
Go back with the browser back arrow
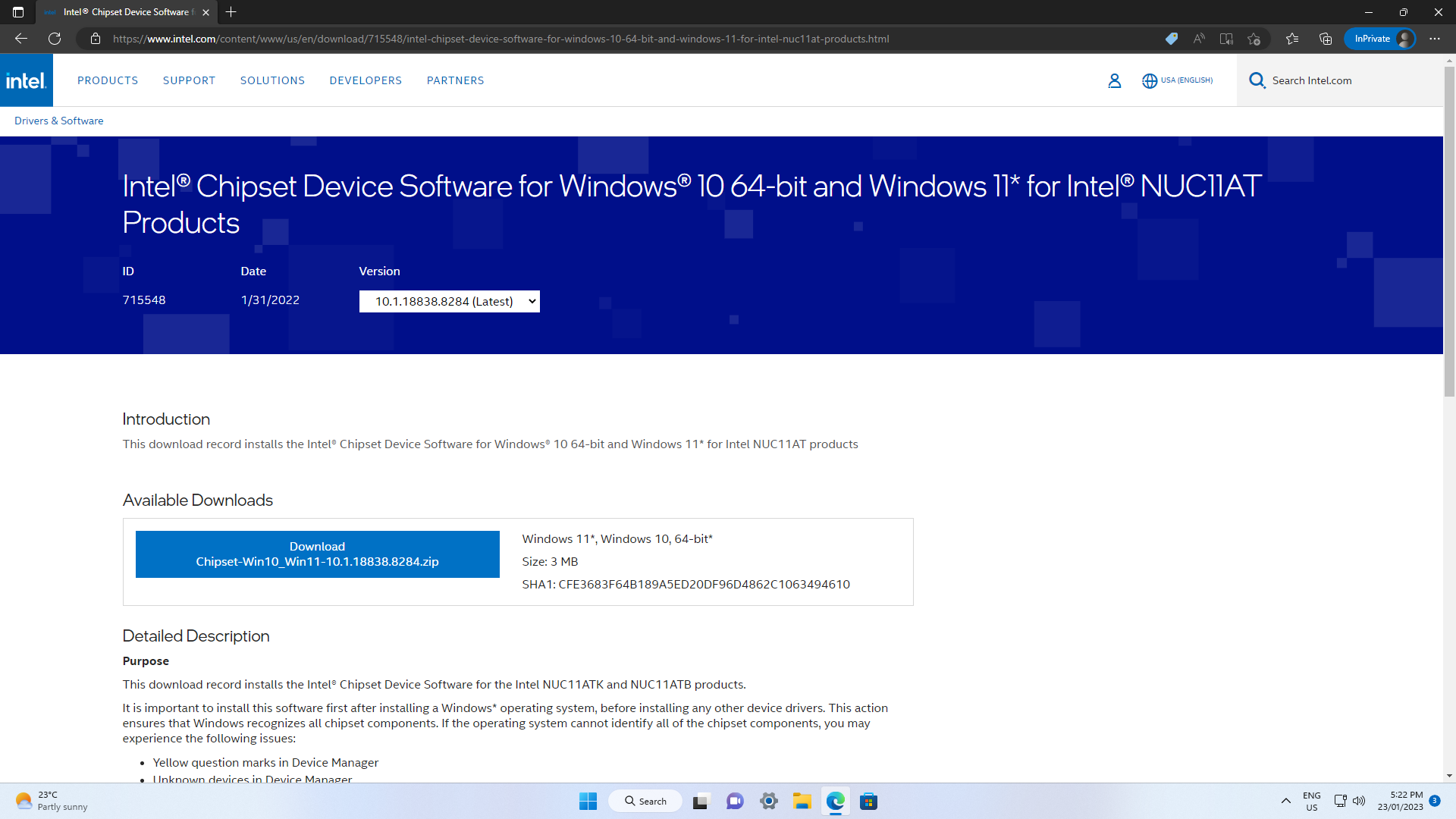[21, 39]
